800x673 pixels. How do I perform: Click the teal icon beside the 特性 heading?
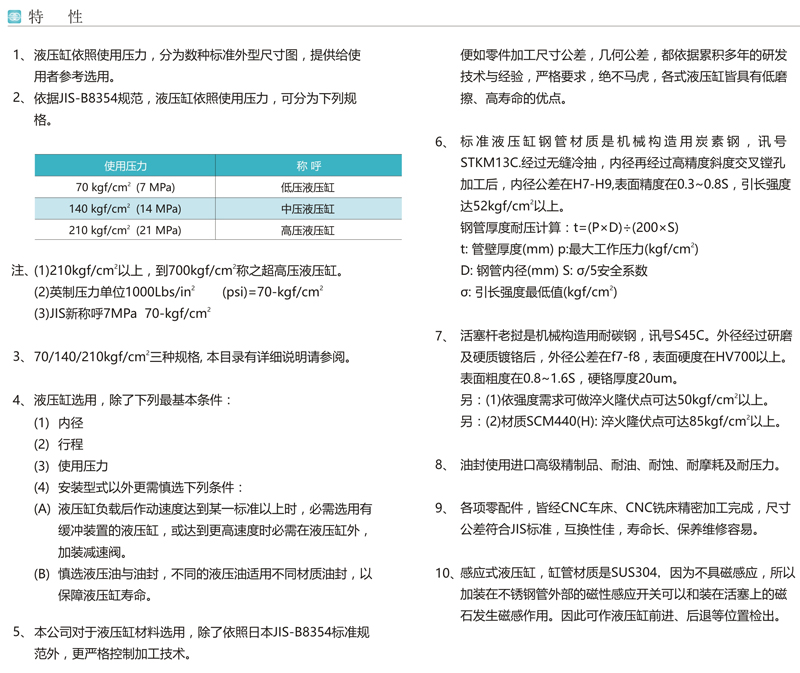(x=15, y=17)
